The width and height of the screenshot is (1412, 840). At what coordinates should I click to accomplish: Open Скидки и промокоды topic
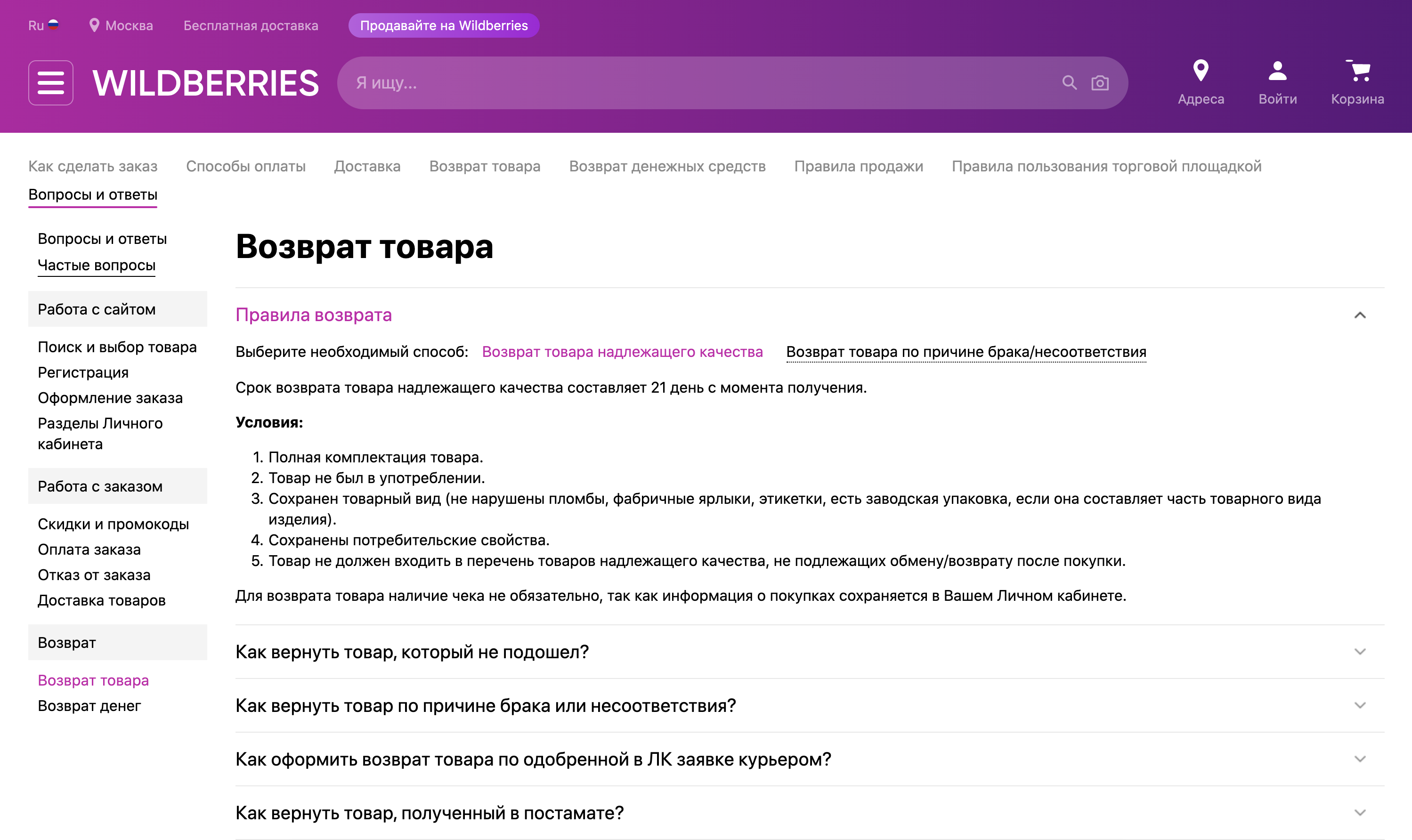[x=113, y=524]
